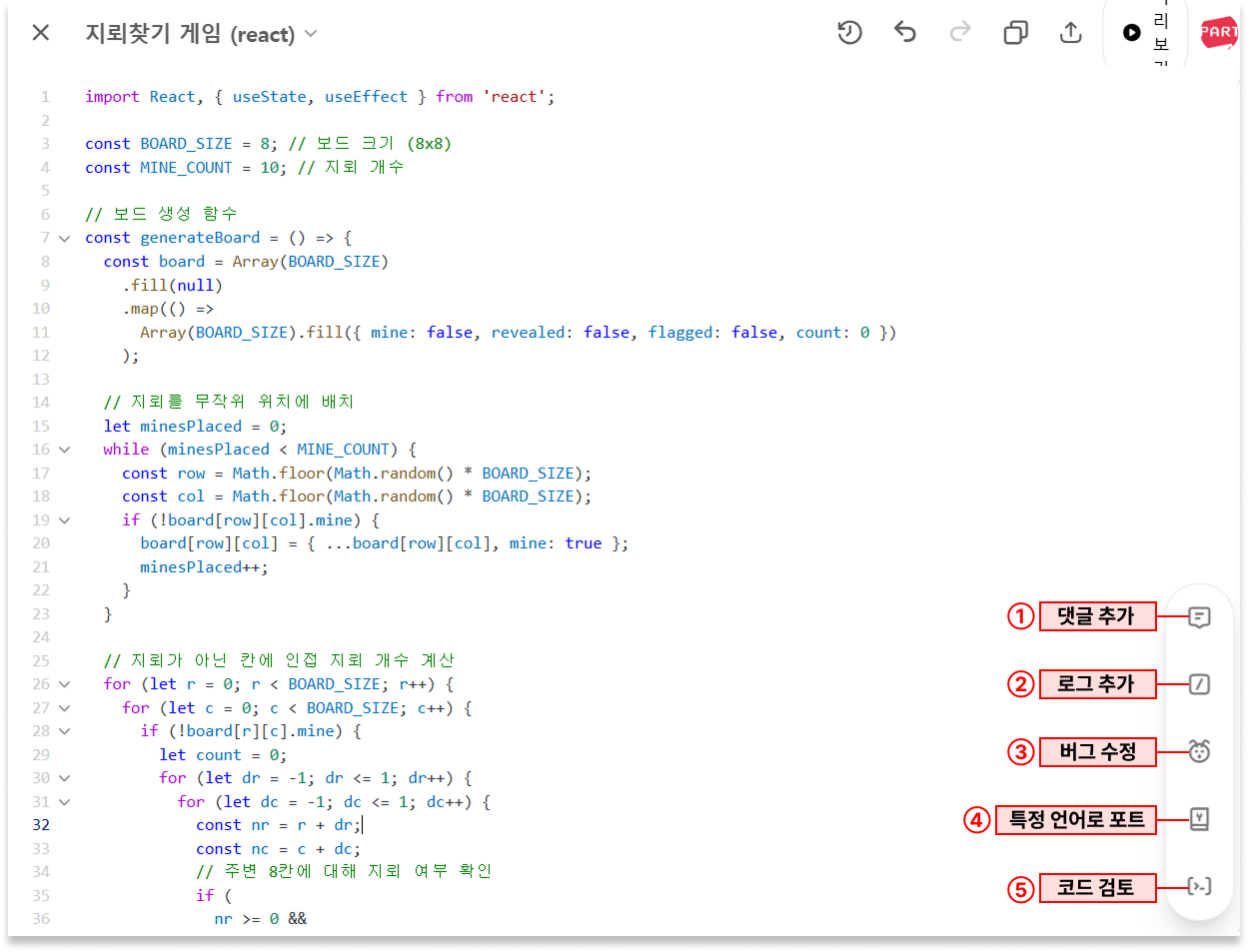Click the add comments speech bubble icon

(1199, 616)
